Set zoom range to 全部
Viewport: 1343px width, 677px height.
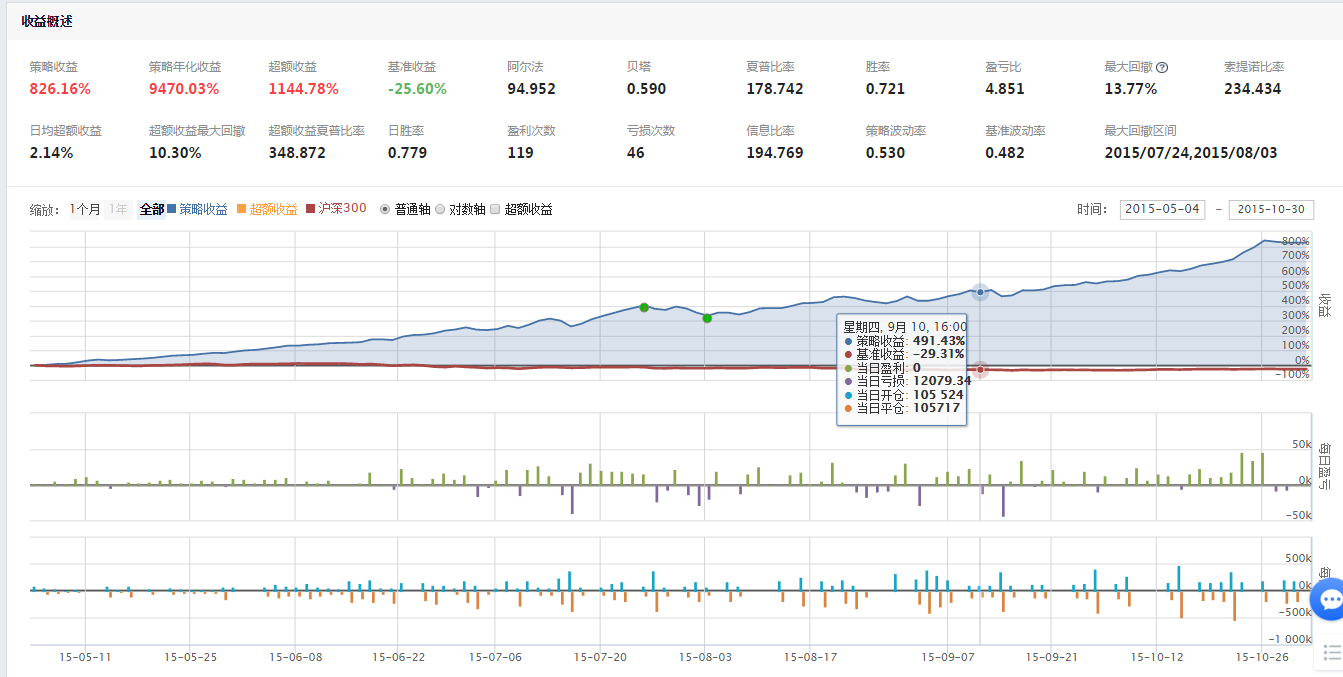(x=151, y=210)
